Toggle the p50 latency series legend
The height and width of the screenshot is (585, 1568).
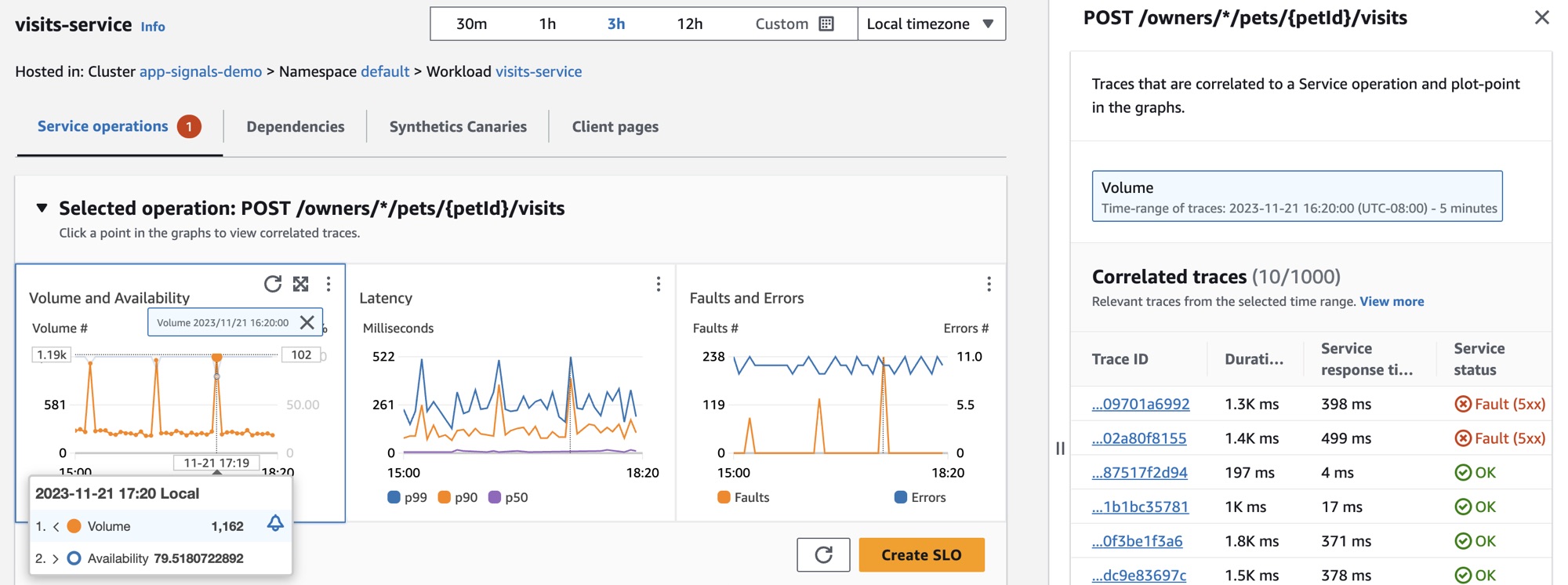[508, 497]
